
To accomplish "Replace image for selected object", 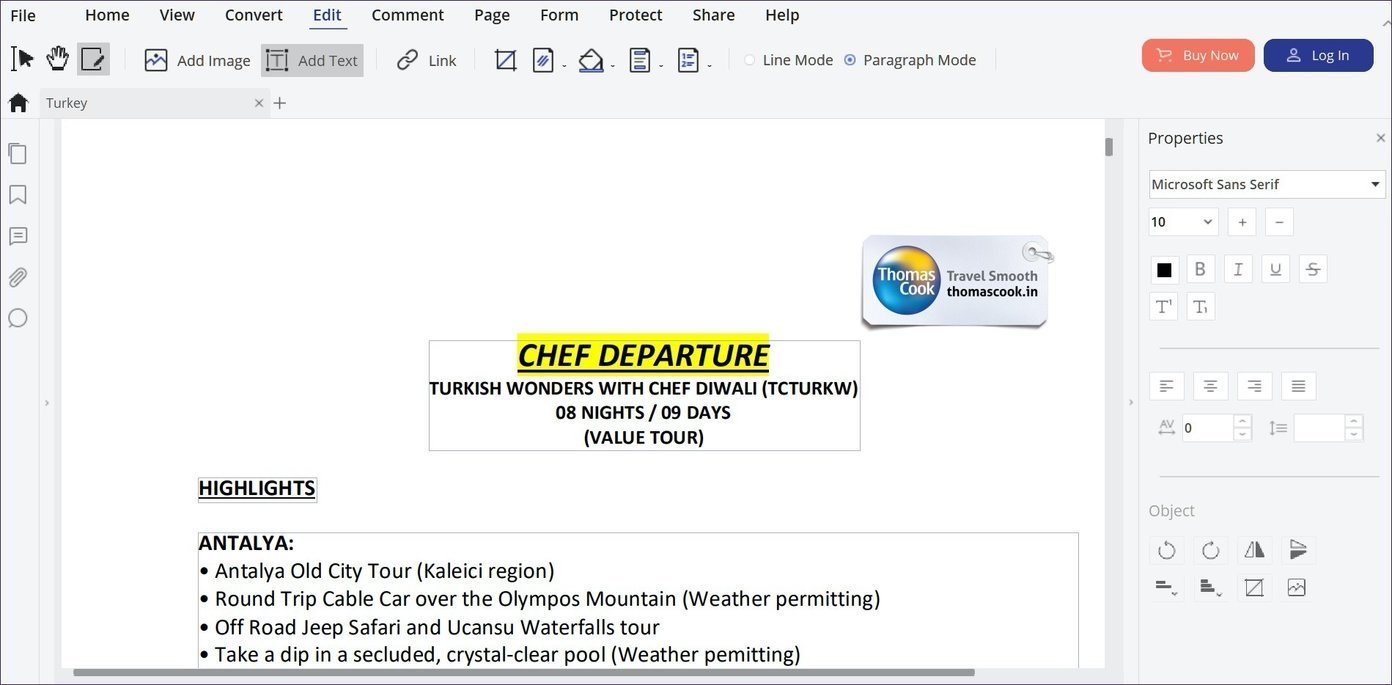I will point(1296,588).
